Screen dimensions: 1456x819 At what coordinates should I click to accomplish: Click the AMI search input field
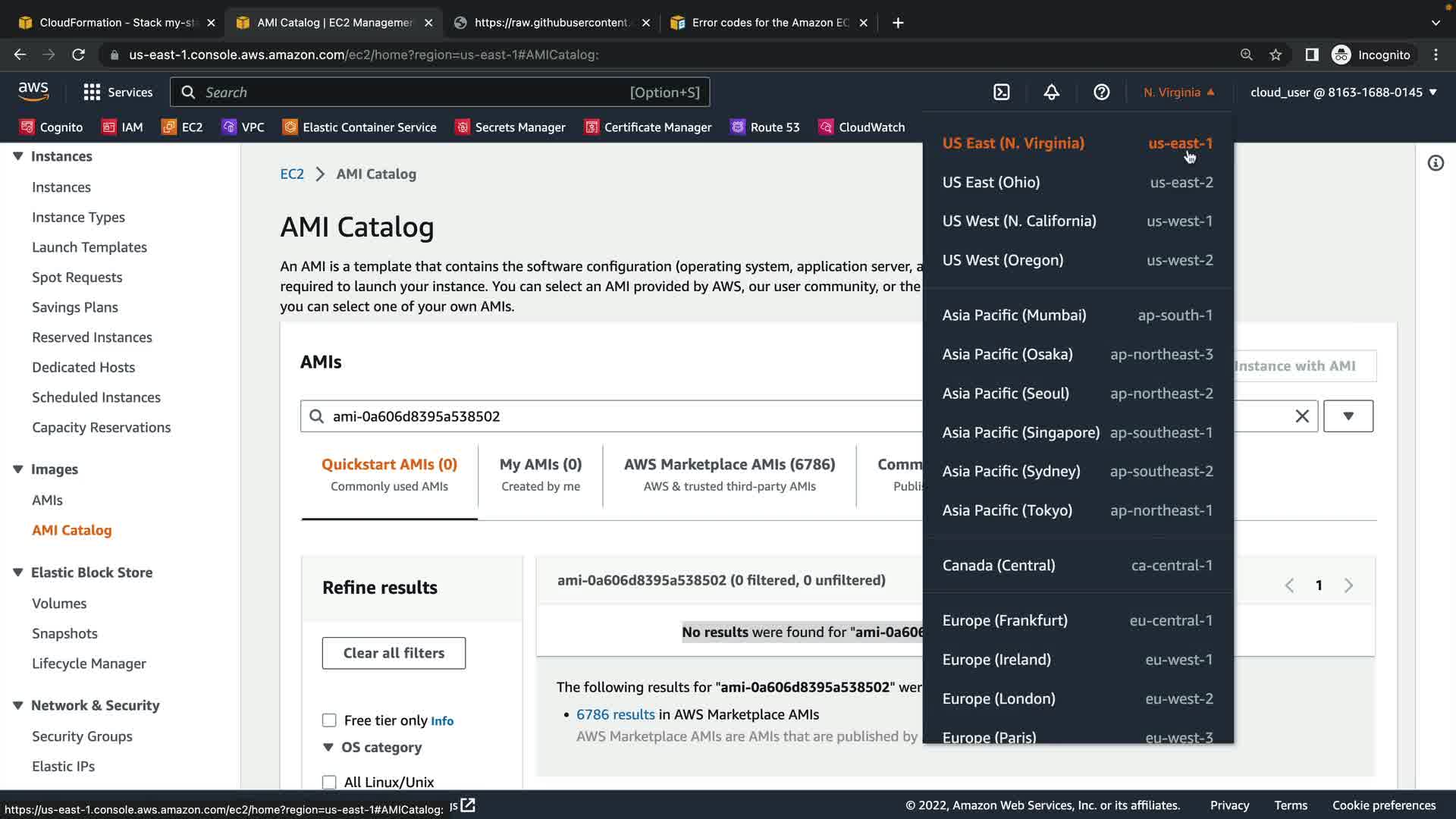tap(607, 416)
